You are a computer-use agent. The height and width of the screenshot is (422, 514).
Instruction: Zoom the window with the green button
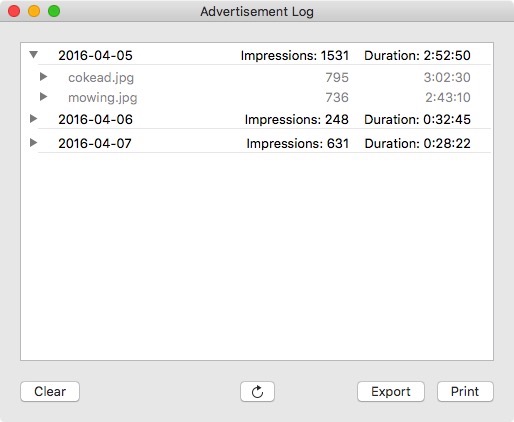click(54, 11)
